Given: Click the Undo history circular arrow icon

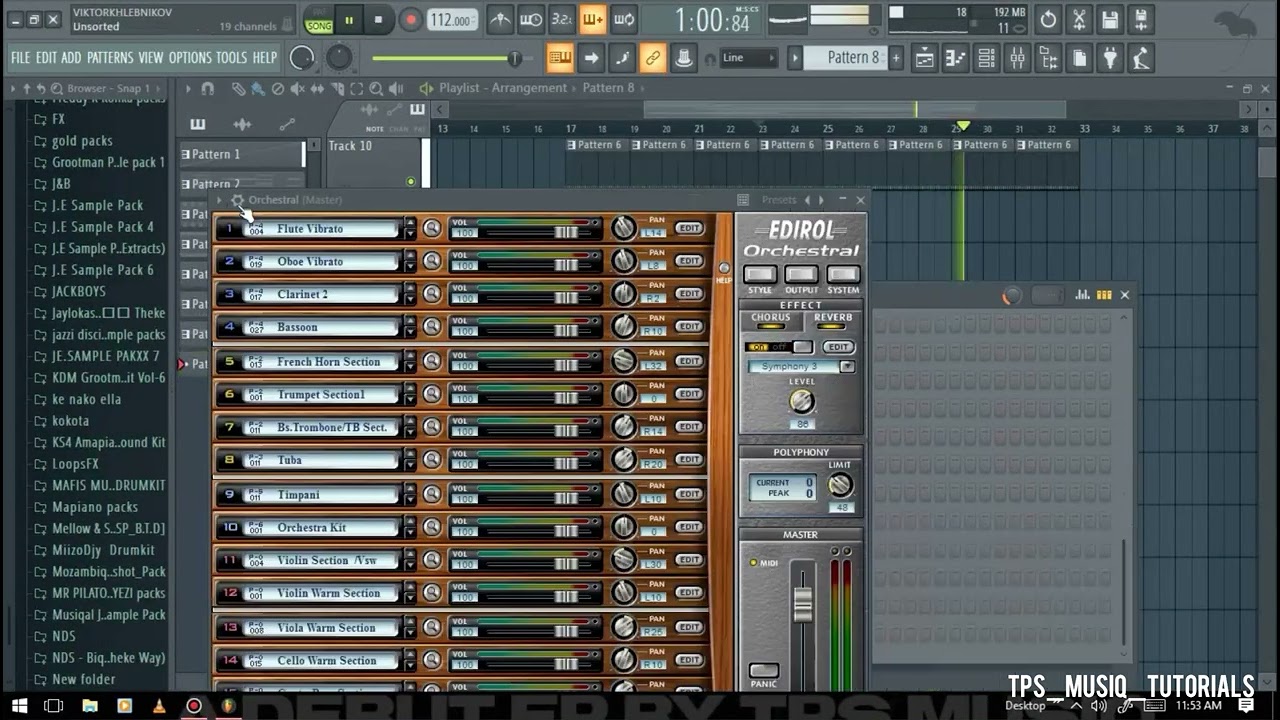Looking at the screenshot, I should (x=1048, y=19).
